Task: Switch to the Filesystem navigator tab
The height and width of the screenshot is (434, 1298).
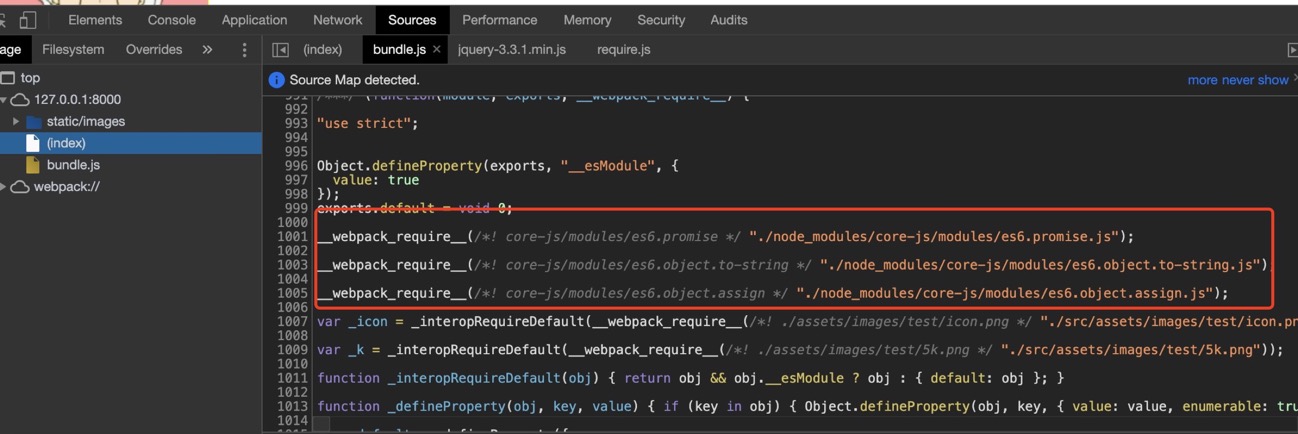Action: tap(73, 50)
